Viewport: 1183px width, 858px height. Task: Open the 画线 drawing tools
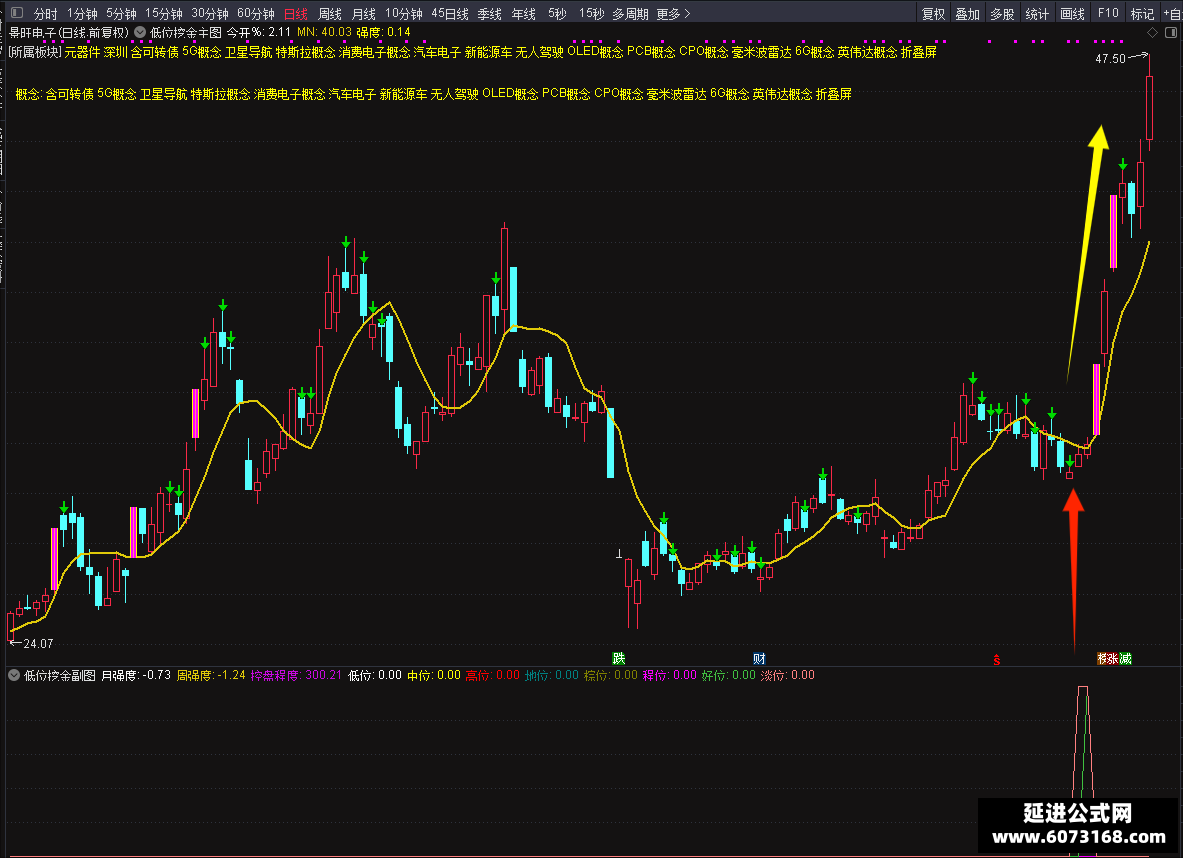(1072, 14)
